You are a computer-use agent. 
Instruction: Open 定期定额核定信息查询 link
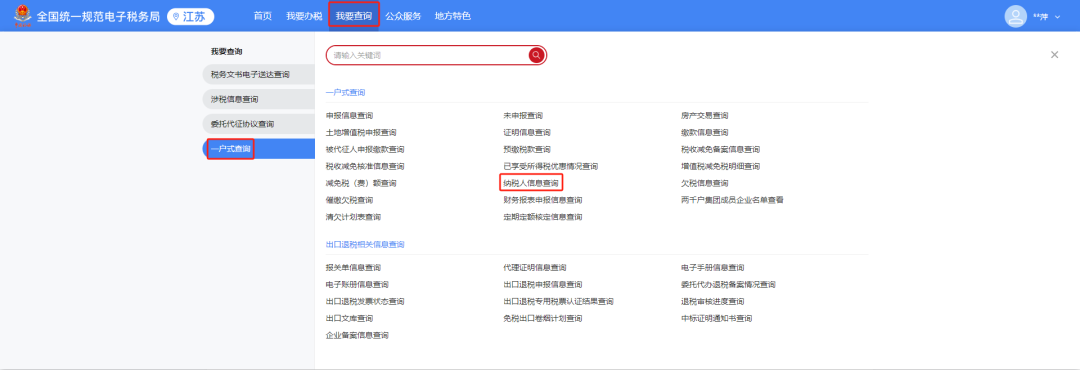[543, 217]
